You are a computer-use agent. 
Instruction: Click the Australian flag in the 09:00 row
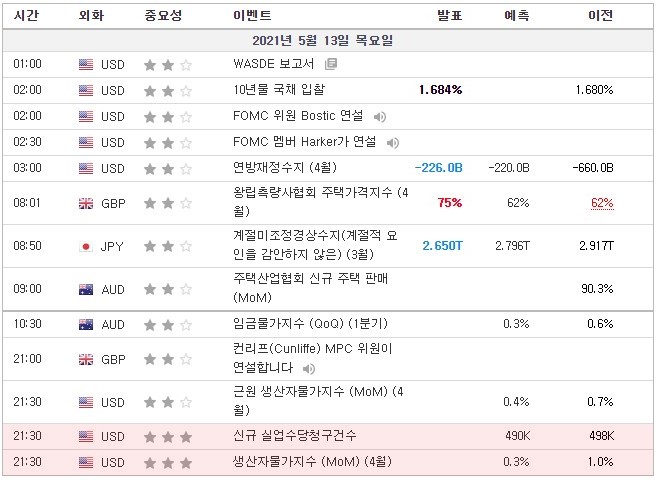[86, 290]
